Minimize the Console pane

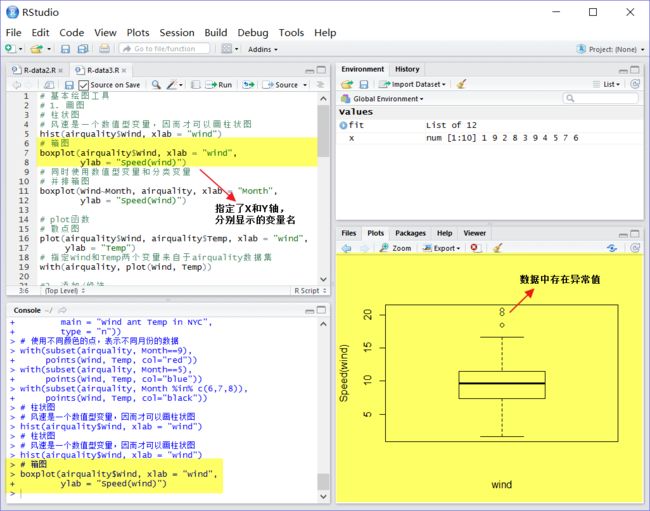310,311
